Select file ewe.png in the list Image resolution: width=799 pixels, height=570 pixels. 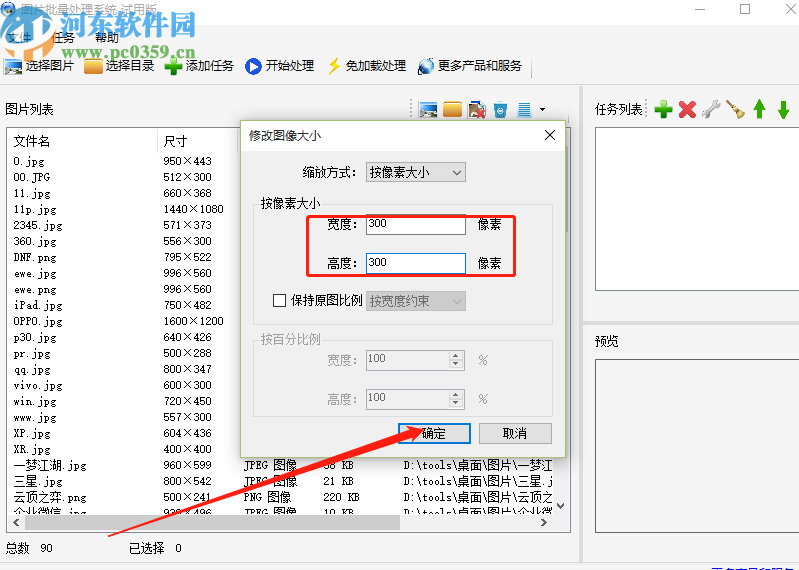click(35, 289)
